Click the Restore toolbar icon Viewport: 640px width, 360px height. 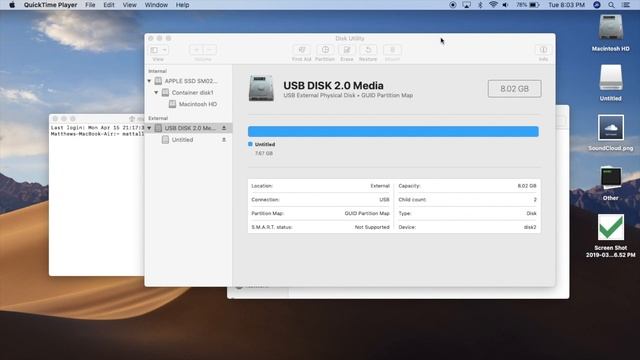368,50
